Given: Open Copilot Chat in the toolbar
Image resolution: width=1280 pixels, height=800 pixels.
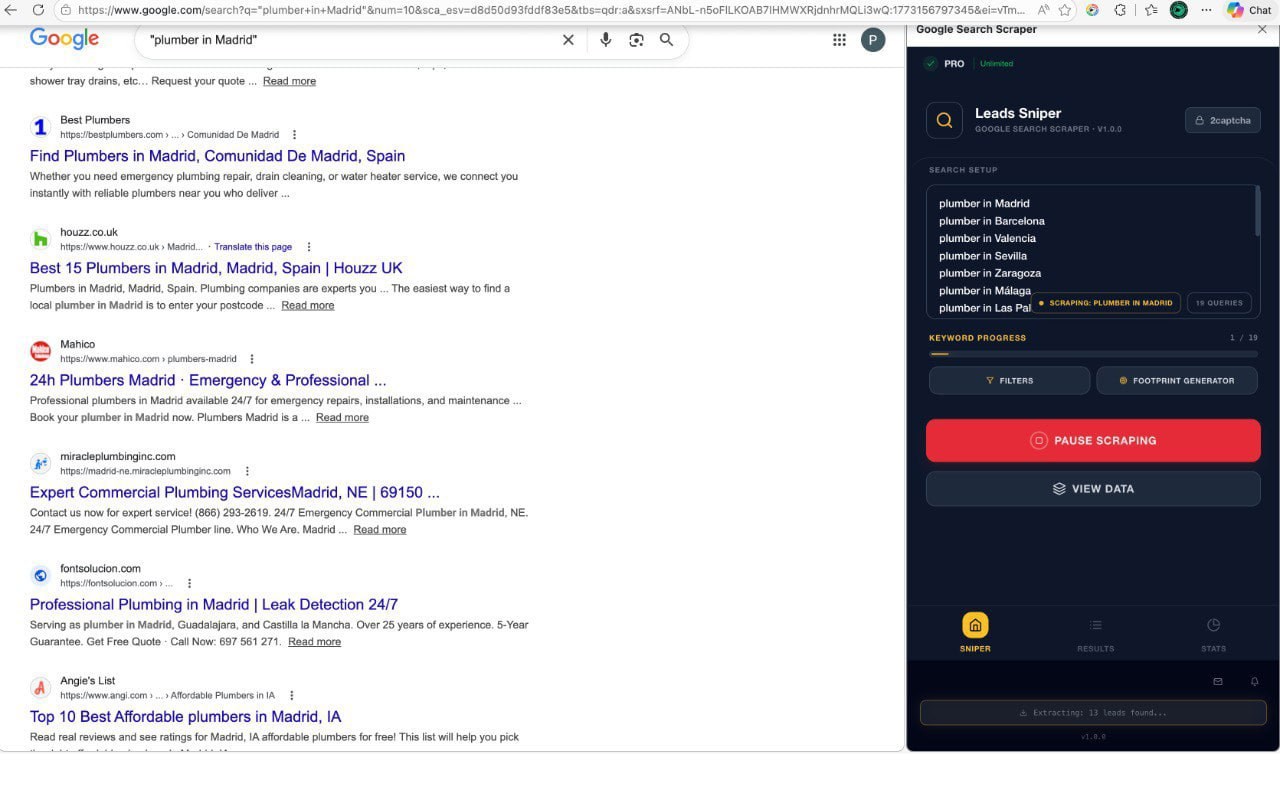Looking at the screenshot, I should [1249, 10].
